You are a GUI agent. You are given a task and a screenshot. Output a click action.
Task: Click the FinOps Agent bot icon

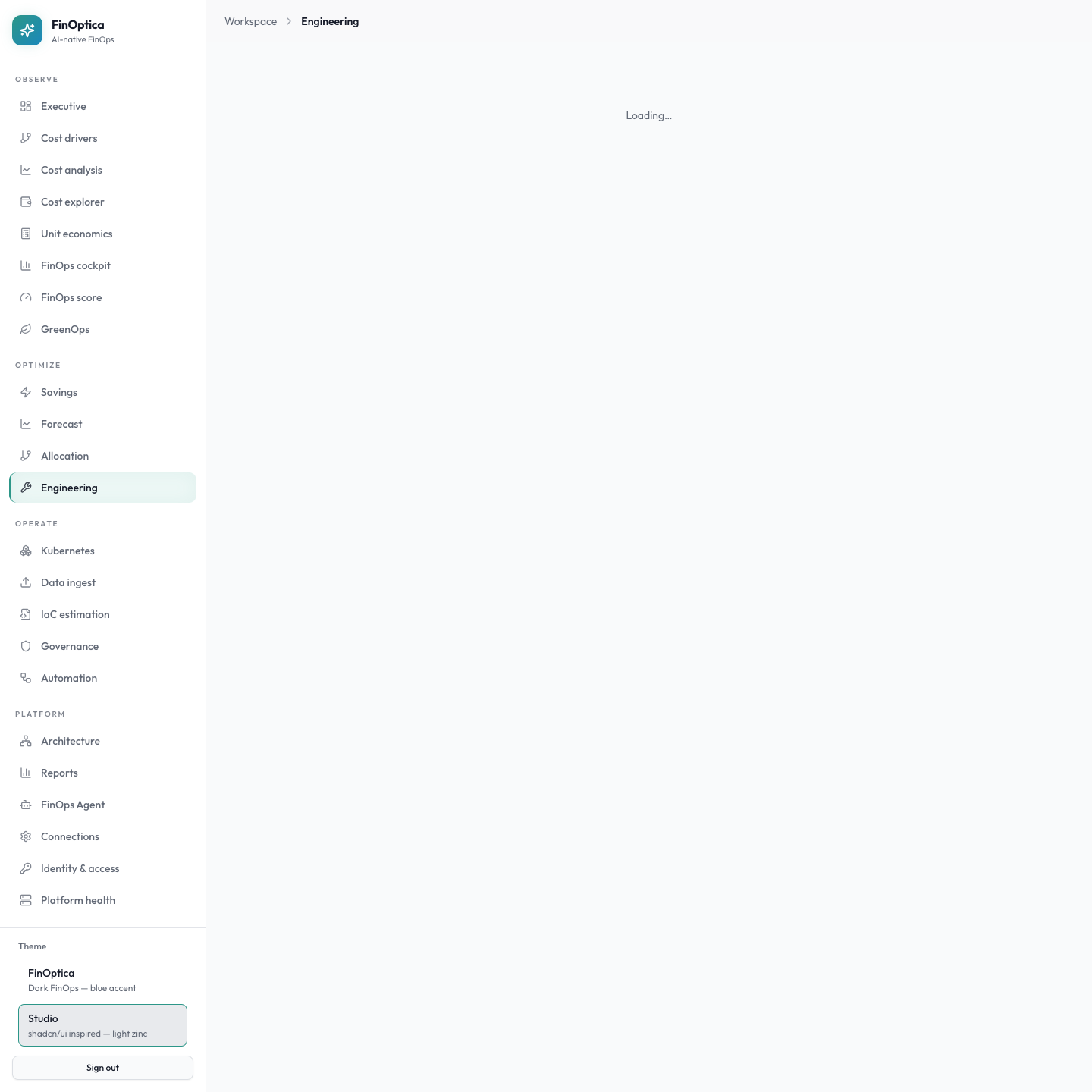(26, 805)
